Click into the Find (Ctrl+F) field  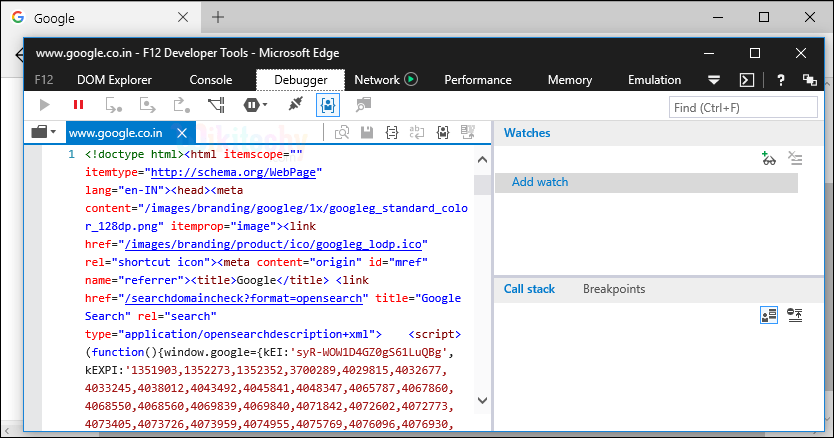pyautogui.click(x=743, y=108)
